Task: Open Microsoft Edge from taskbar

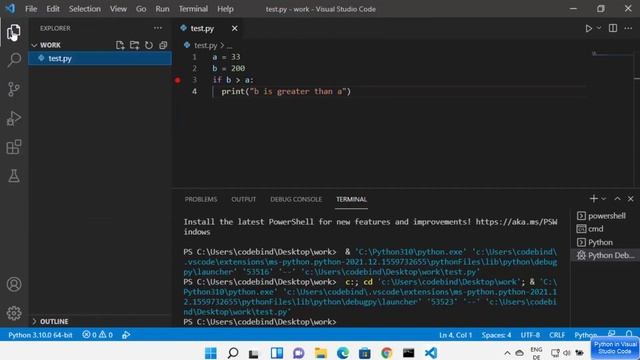Action: pos(343,353)
